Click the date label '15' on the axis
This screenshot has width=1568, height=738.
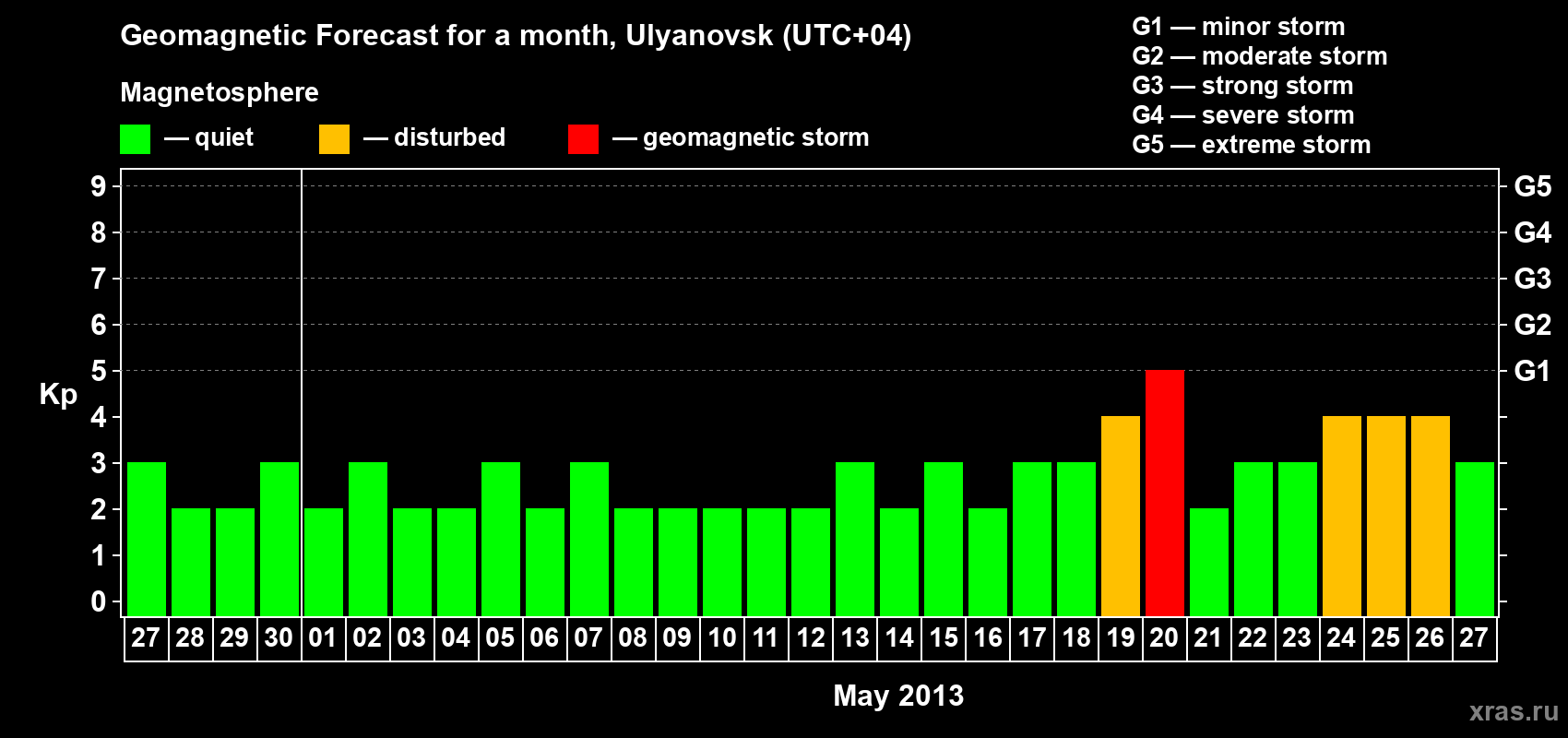pos(944,638)
